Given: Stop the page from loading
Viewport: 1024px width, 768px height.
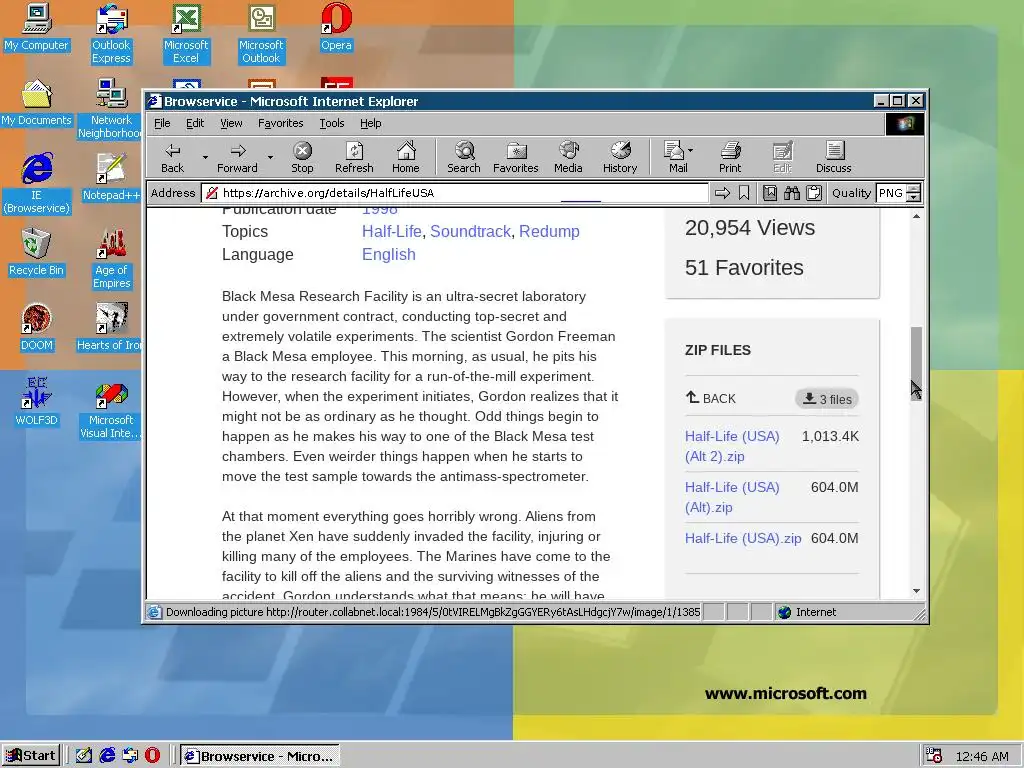Looking at the screenshot, I should coord(302,158).
